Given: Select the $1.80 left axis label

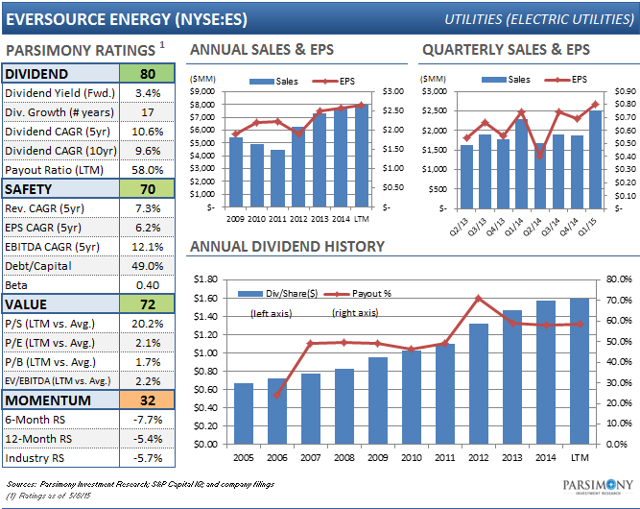Looking at the screenshot, I should 206,280.
